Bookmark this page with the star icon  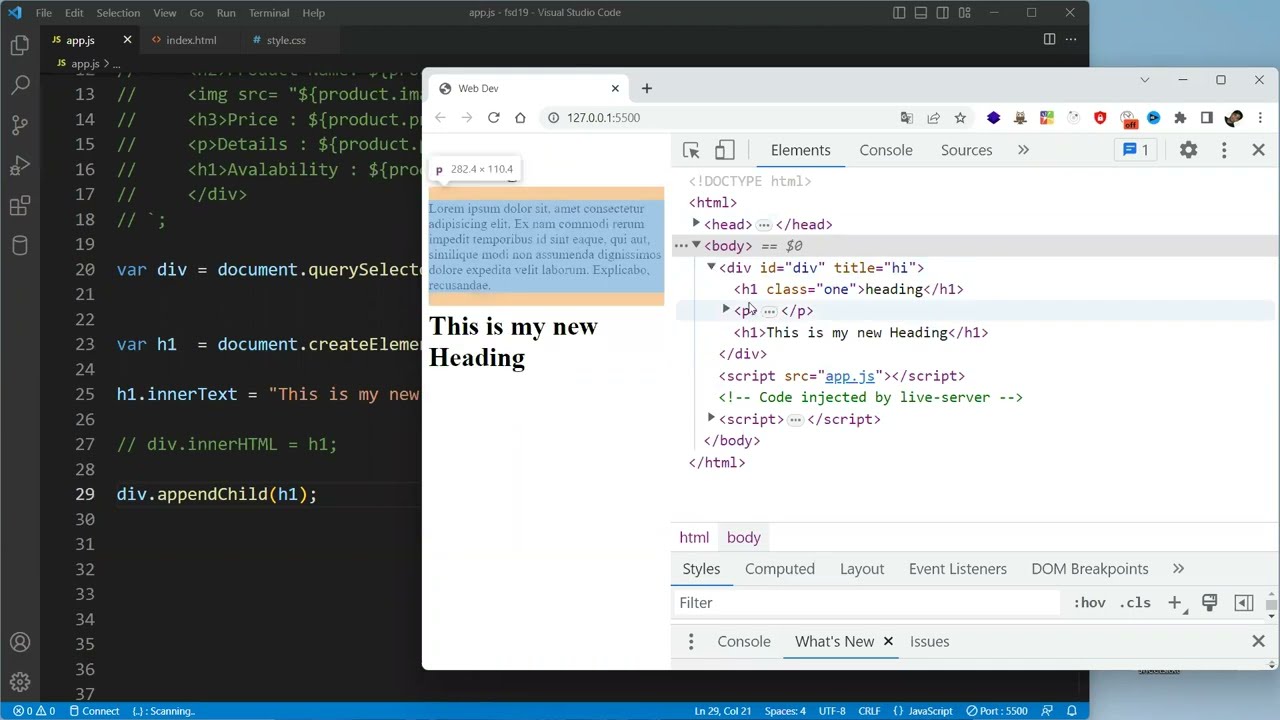tap(960, 118)
